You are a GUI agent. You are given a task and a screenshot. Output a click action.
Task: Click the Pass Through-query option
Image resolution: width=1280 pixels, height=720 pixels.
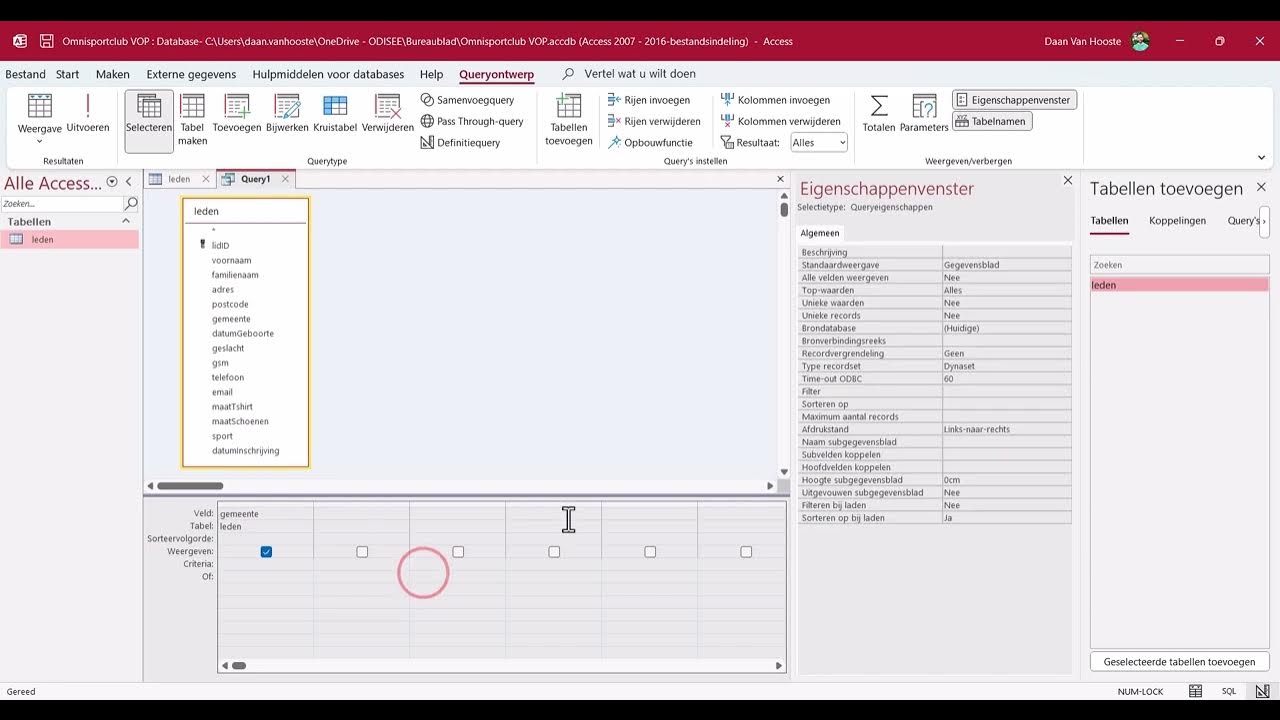(472, 121)
